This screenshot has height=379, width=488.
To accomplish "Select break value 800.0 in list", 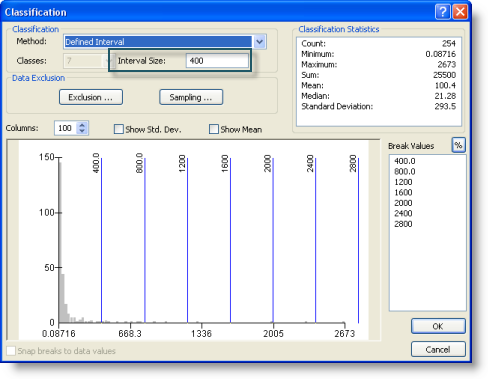I will (405, 171).
